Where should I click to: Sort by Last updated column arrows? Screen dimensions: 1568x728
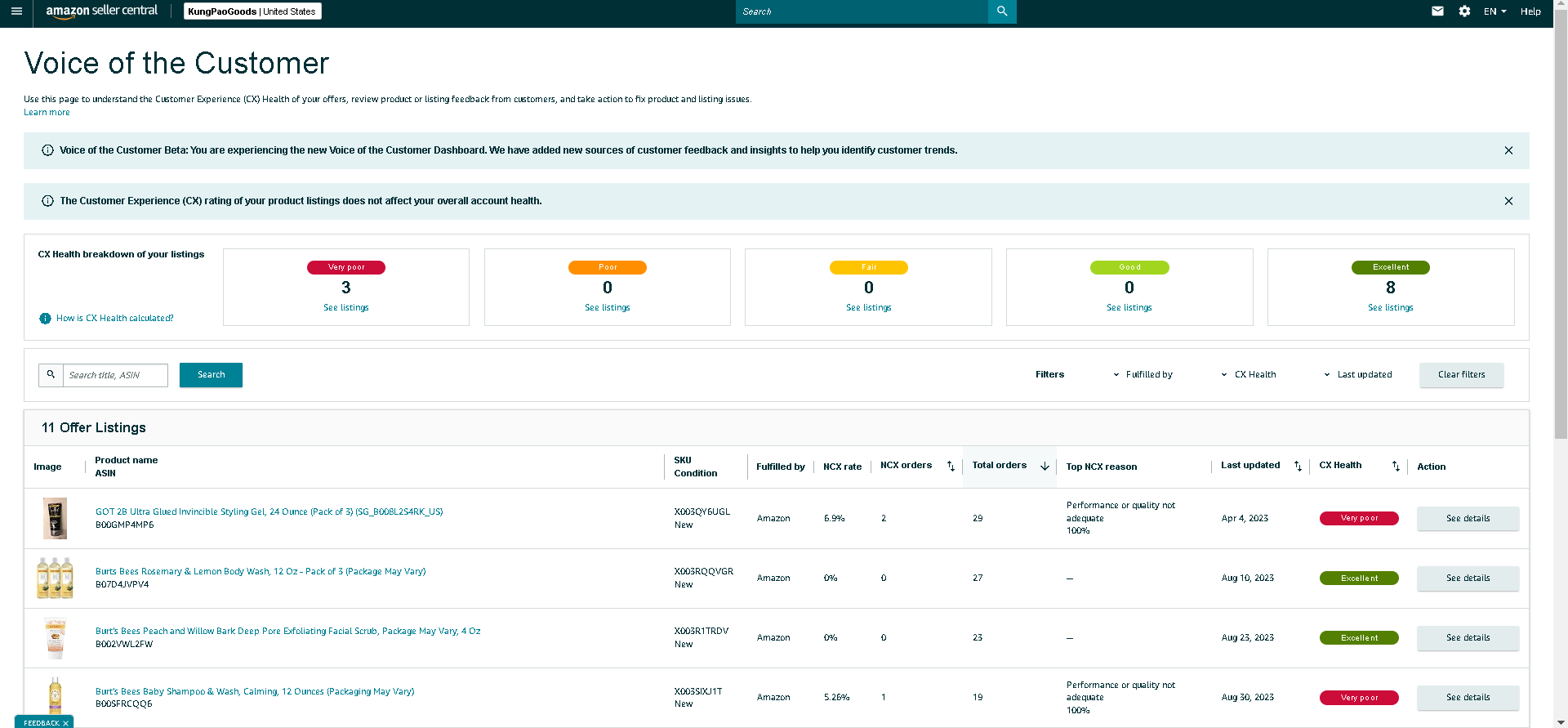1298,466
